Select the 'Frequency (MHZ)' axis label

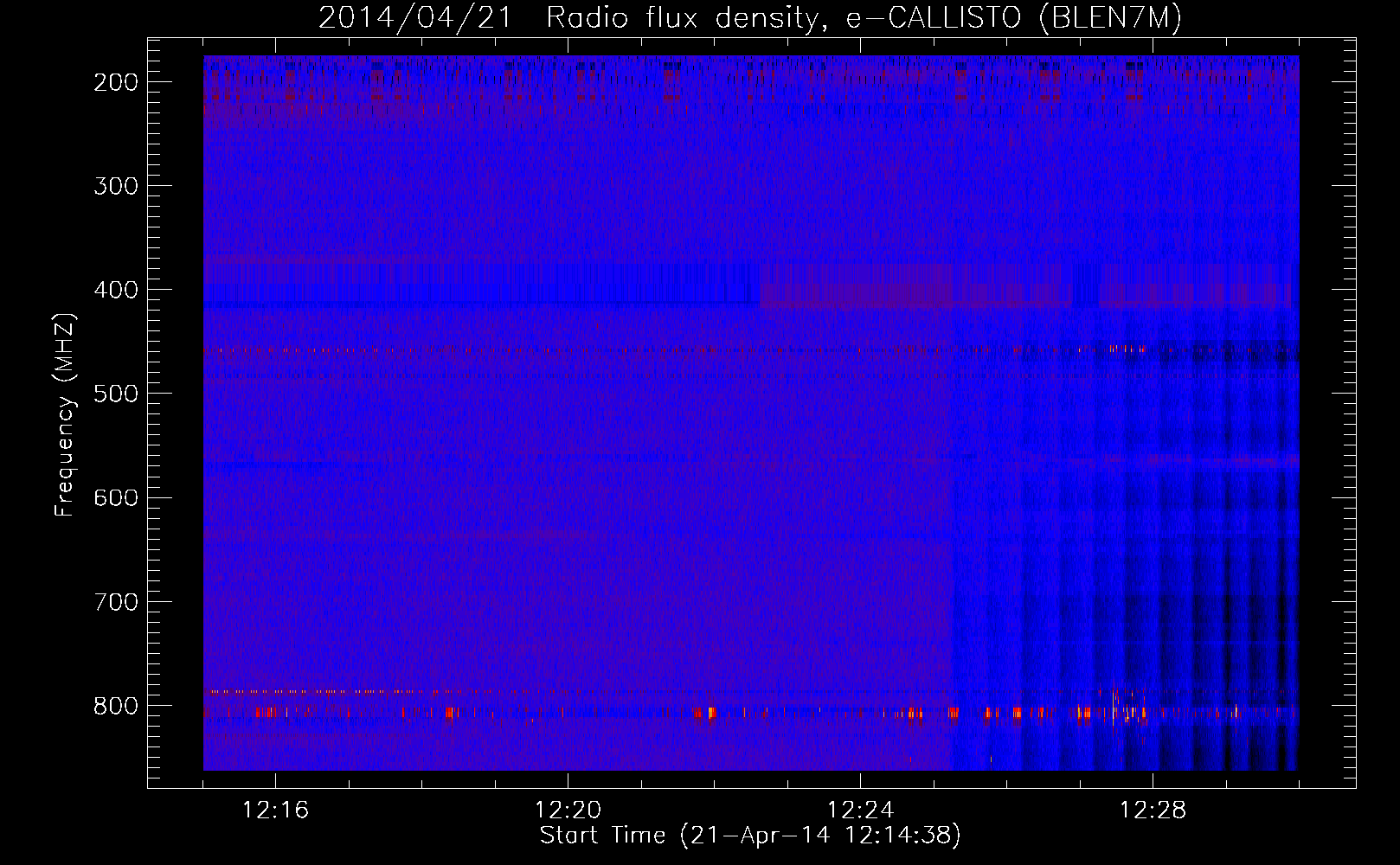(65, 415)
